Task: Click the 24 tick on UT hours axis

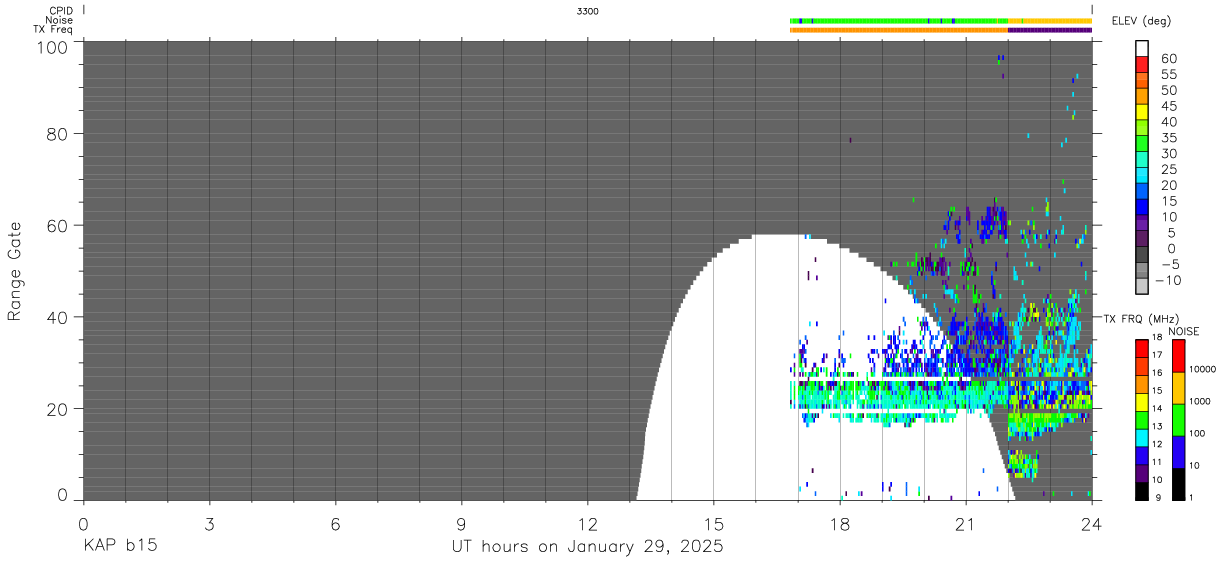Action: click(1092, 523)
